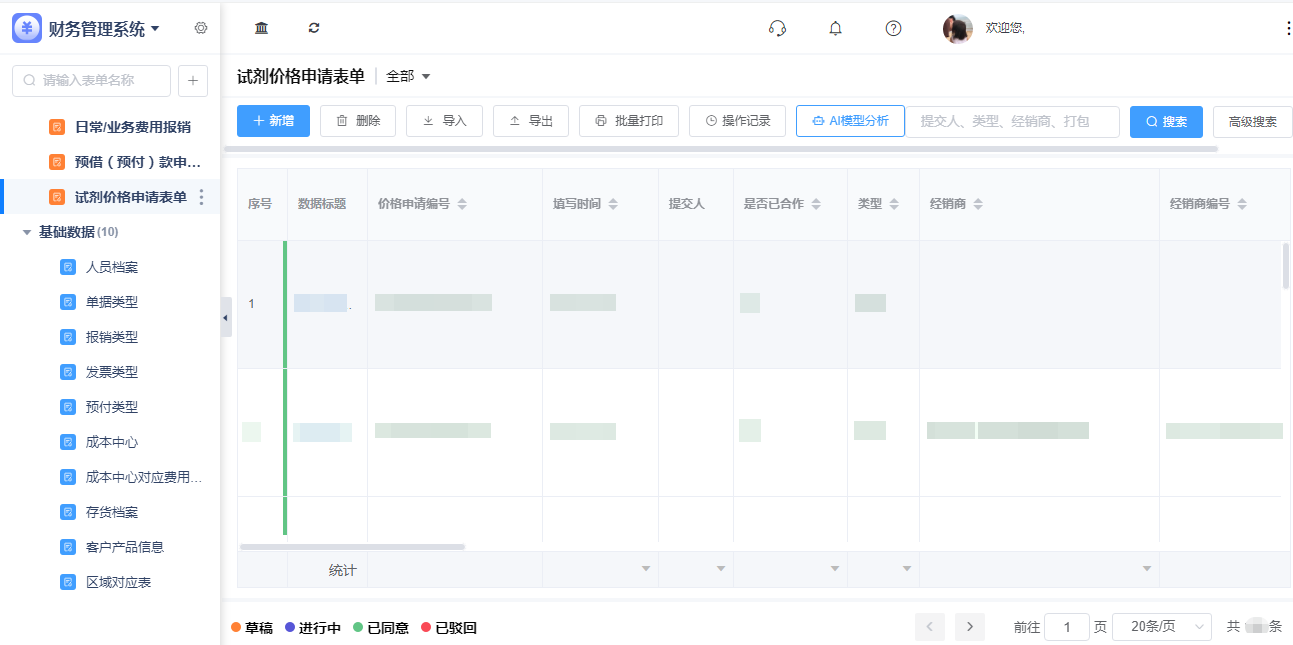Sort by 填写时间 column
The height and width of the screenshot is (645, 1293).
click(613, 204)
